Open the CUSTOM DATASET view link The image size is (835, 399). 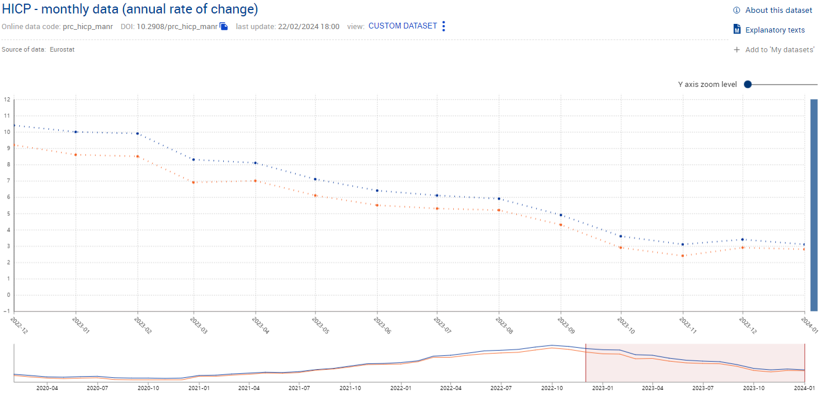point(403,26)
